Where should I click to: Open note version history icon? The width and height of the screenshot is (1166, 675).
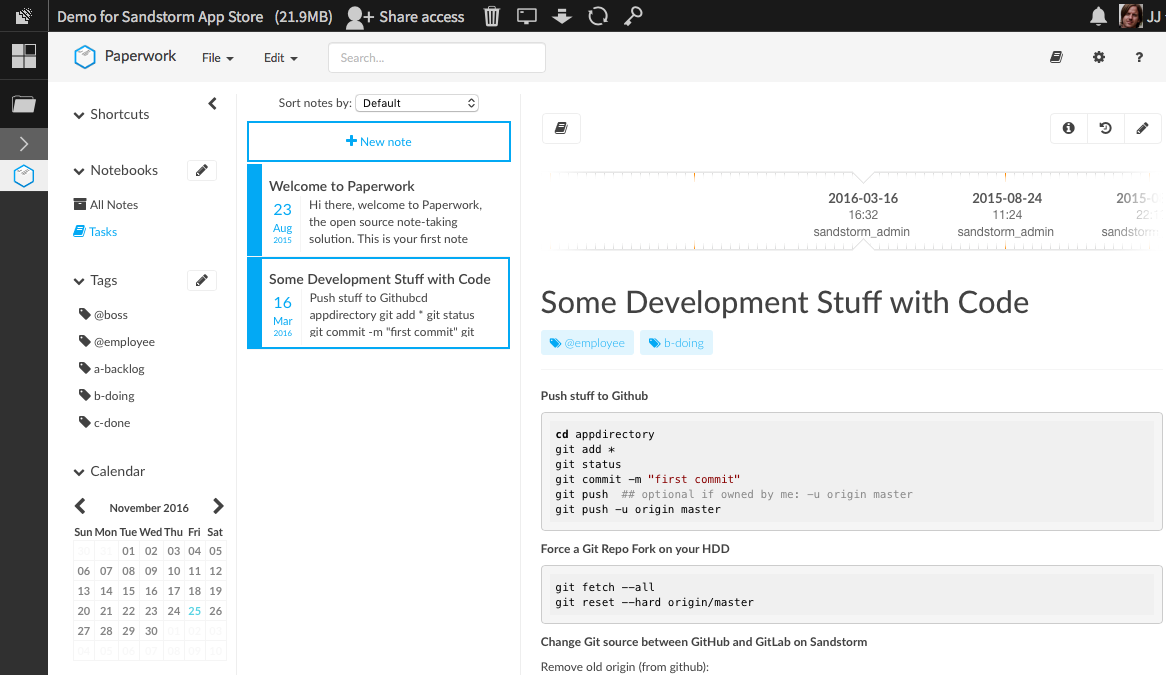click(x=1106, y=128)
